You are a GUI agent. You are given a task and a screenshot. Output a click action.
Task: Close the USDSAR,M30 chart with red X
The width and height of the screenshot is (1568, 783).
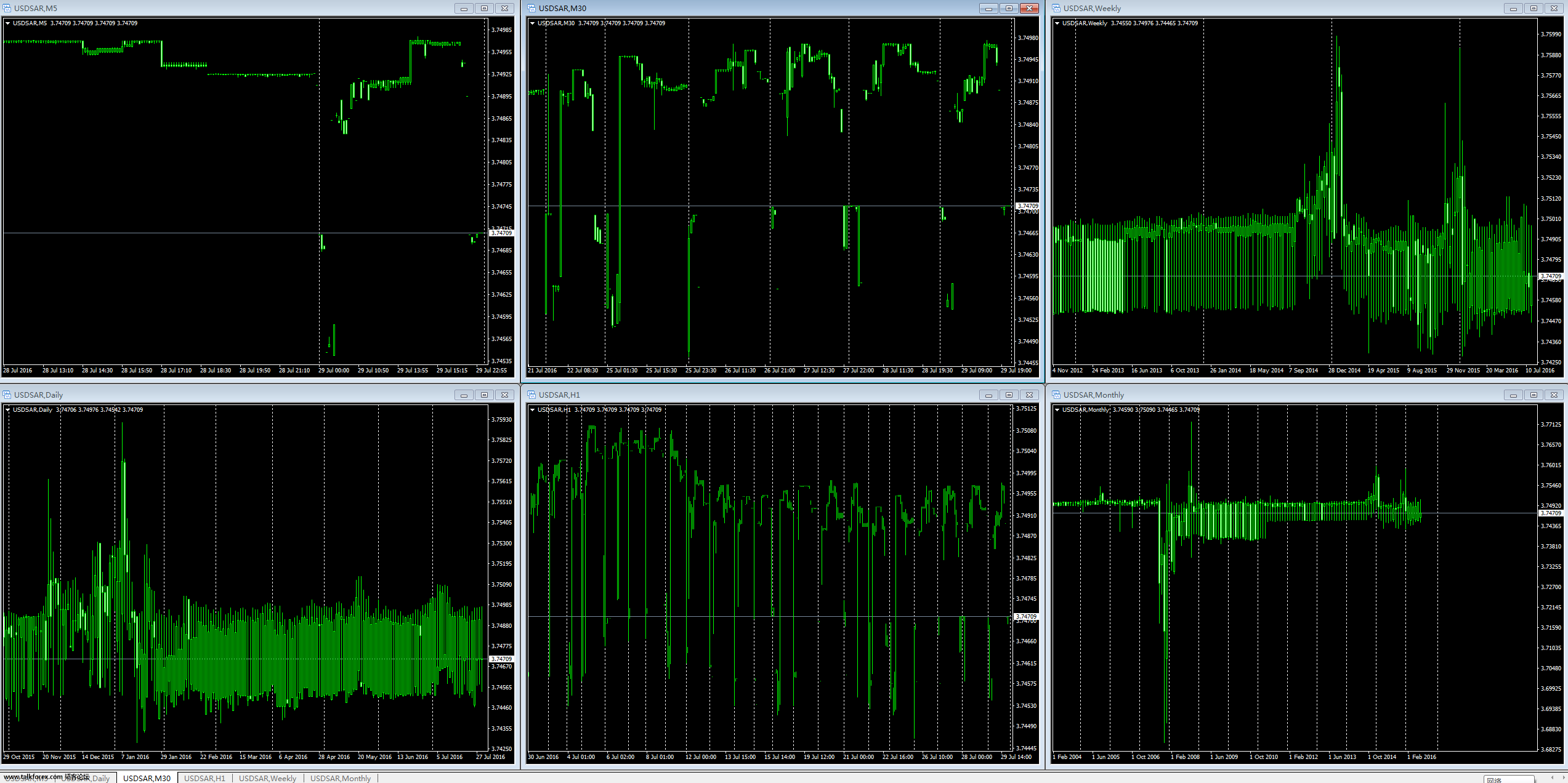point(1029,8)
